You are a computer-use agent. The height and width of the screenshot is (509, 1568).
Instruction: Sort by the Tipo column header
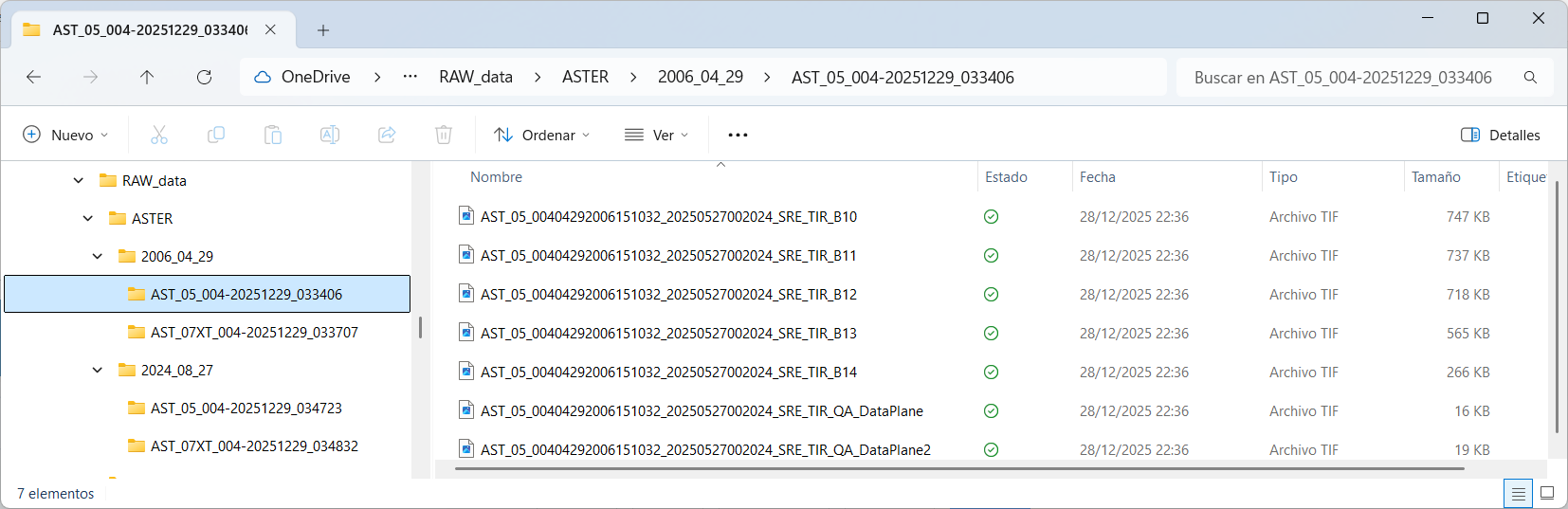click(1284, 177)
